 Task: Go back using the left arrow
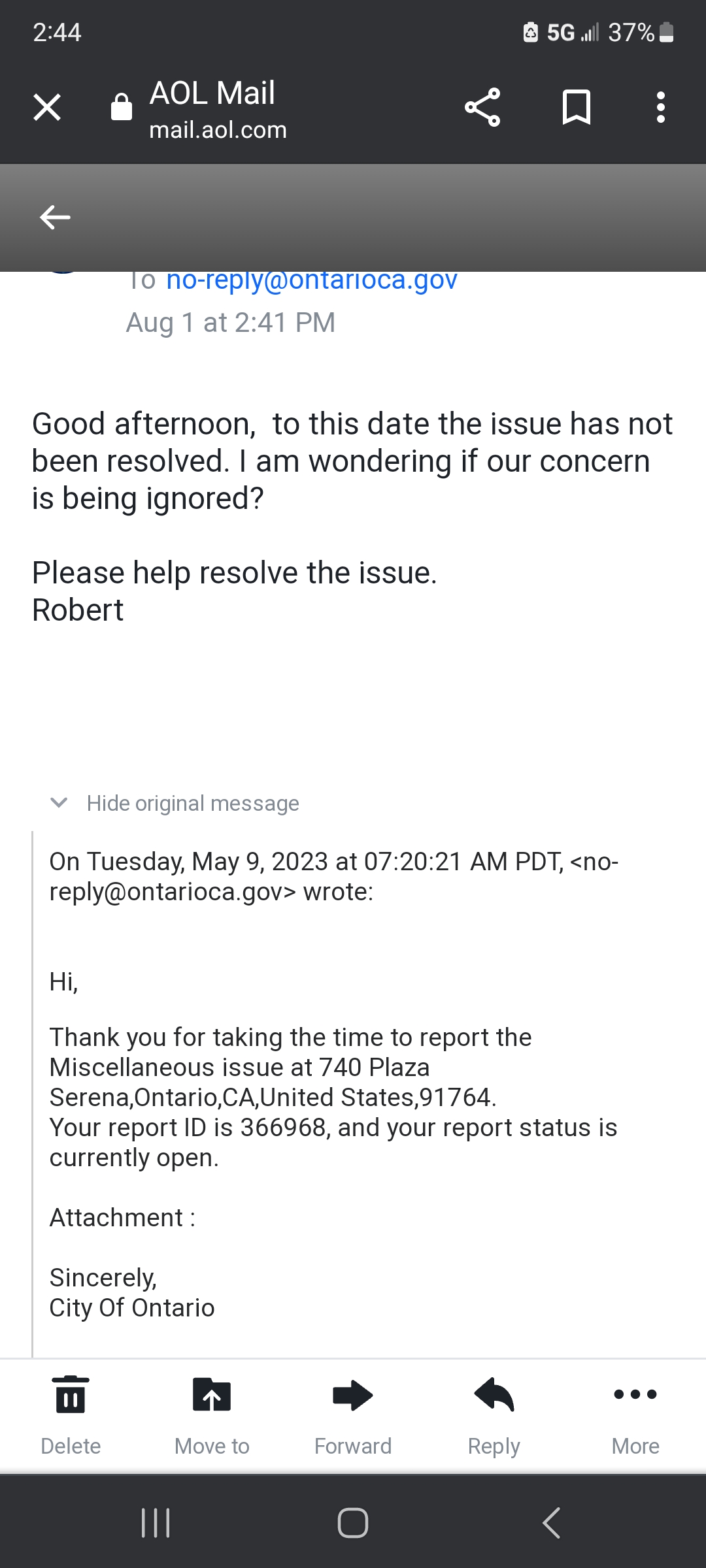pos(55,218)
